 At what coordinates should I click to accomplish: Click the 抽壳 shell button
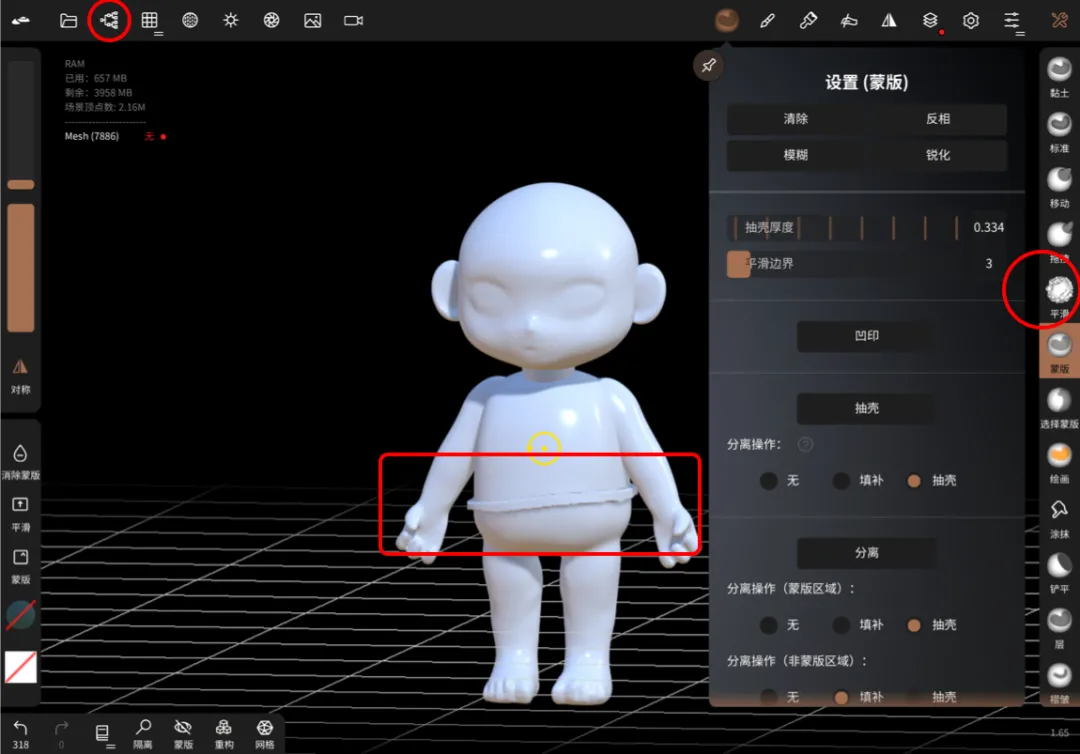click(x=866, y=408)
